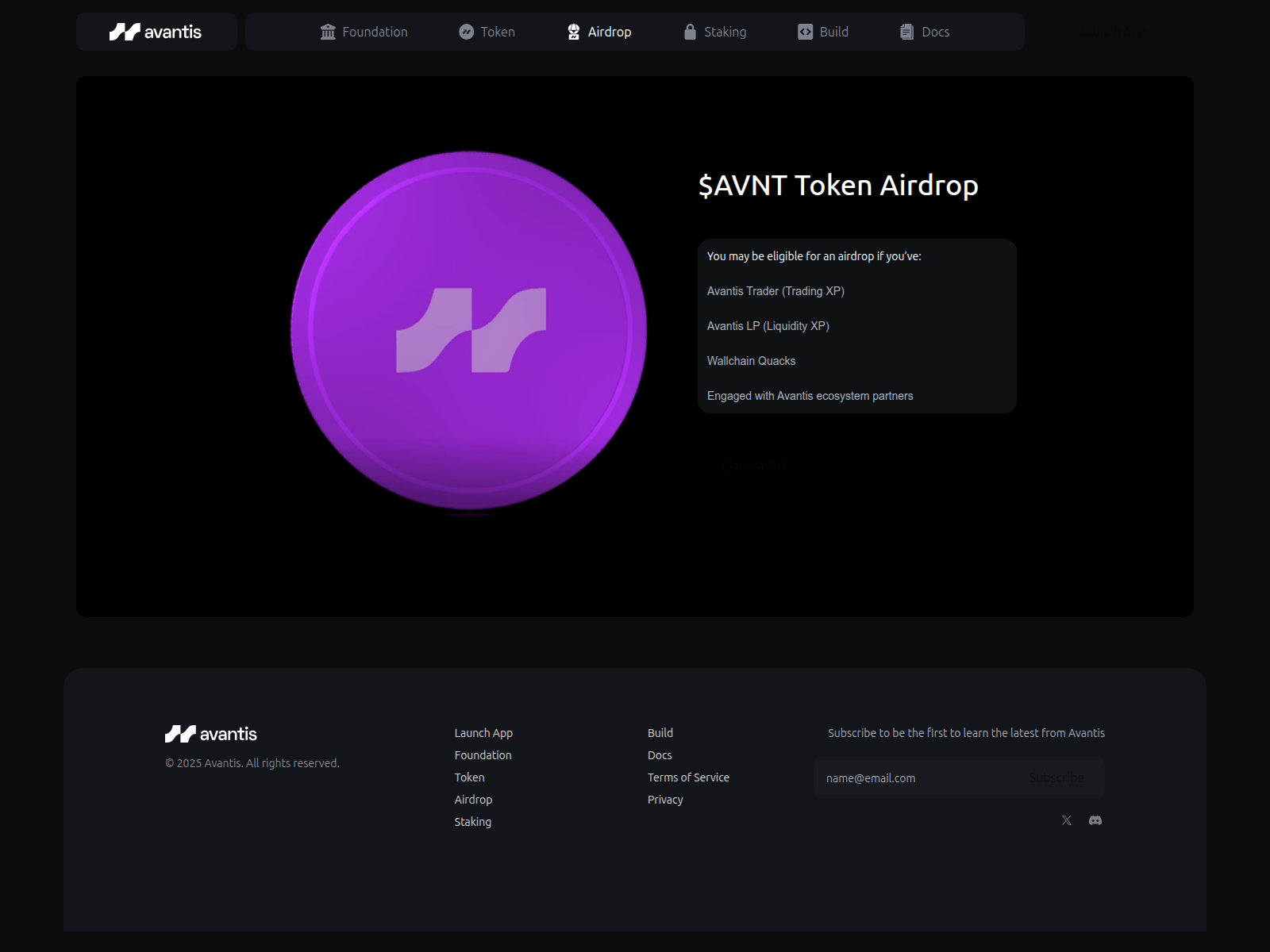This screenshot has width=1270, height=952.
Task: Open footer Build link
Action: pos(660,733)
